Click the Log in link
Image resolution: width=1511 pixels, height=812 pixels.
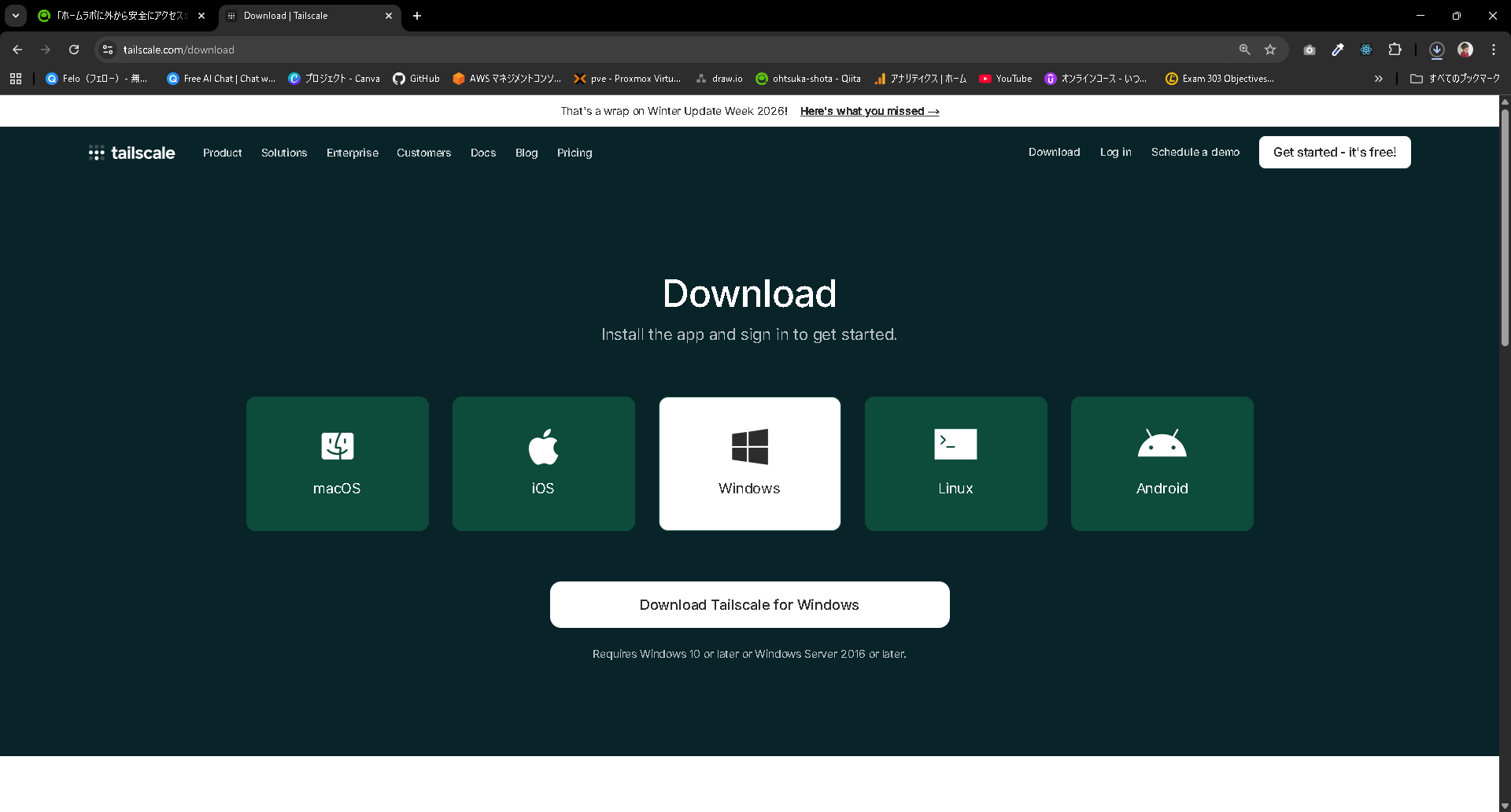1116,152
